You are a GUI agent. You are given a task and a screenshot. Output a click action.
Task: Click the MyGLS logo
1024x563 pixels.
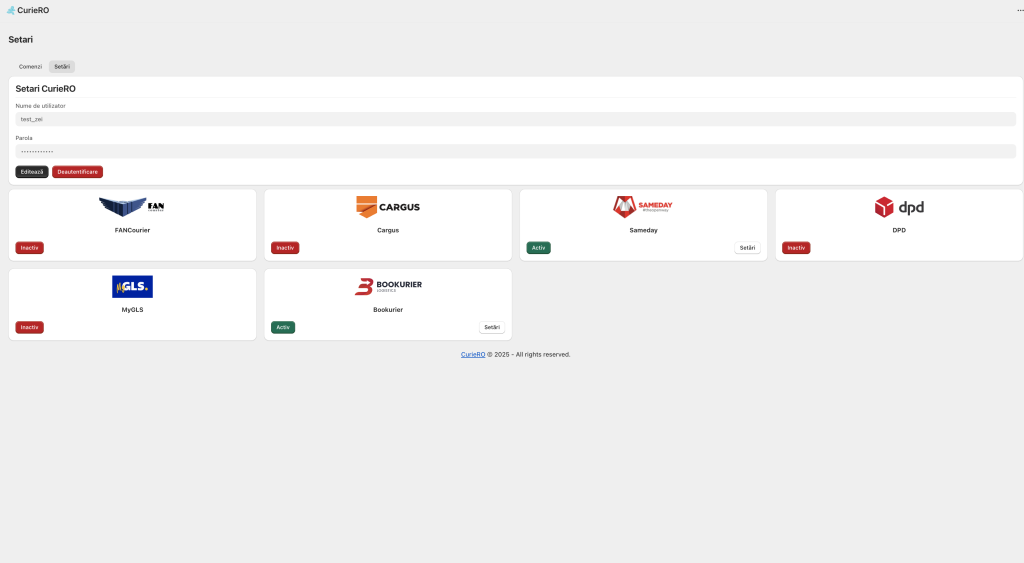(132, 287)
